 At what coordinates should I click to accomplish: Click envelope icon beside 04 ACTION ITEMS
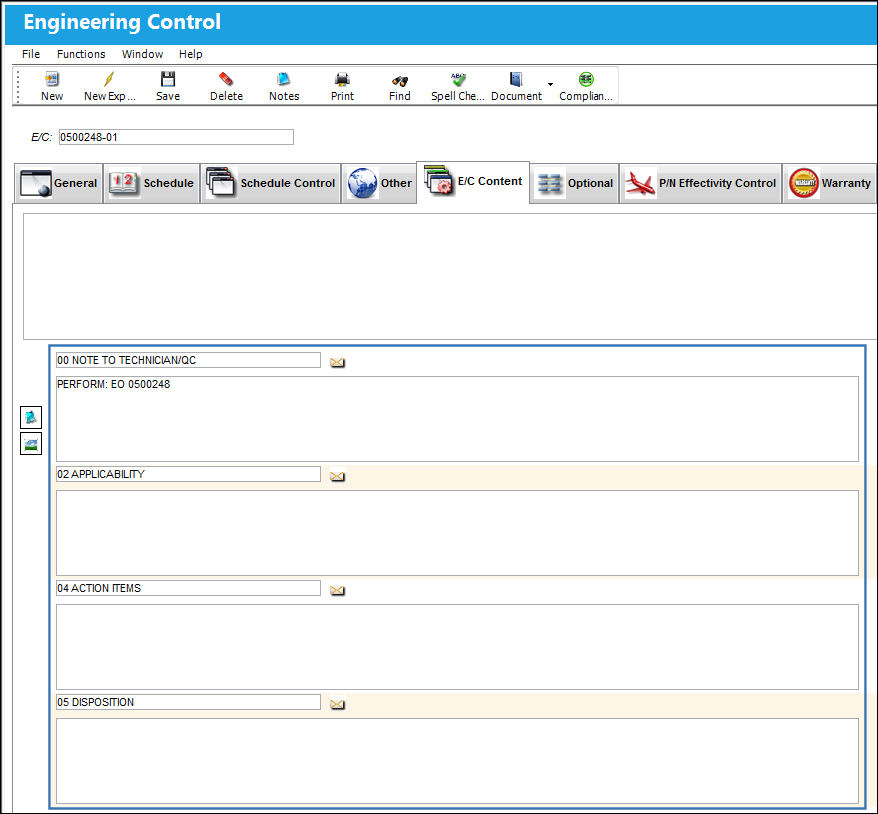pos(337,590)
